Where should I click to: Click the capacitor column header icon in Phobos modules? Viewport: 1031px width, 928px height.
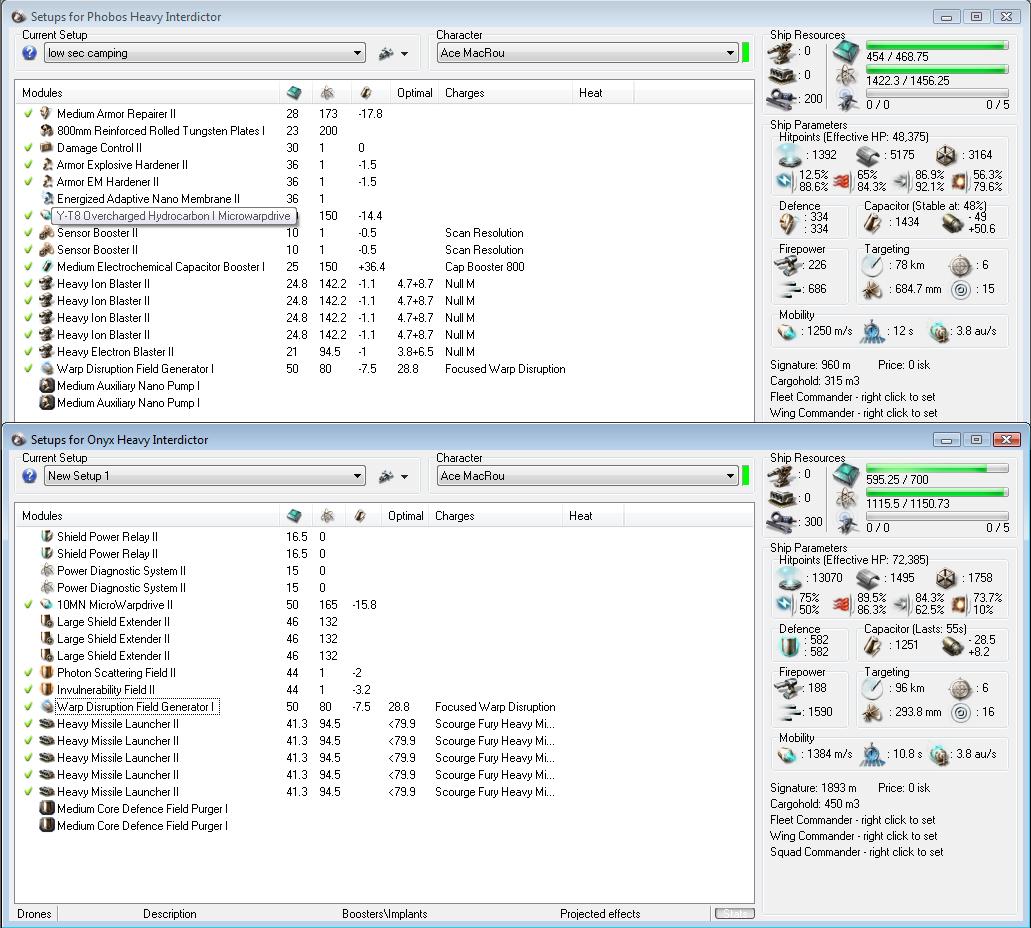pos(366,93)
